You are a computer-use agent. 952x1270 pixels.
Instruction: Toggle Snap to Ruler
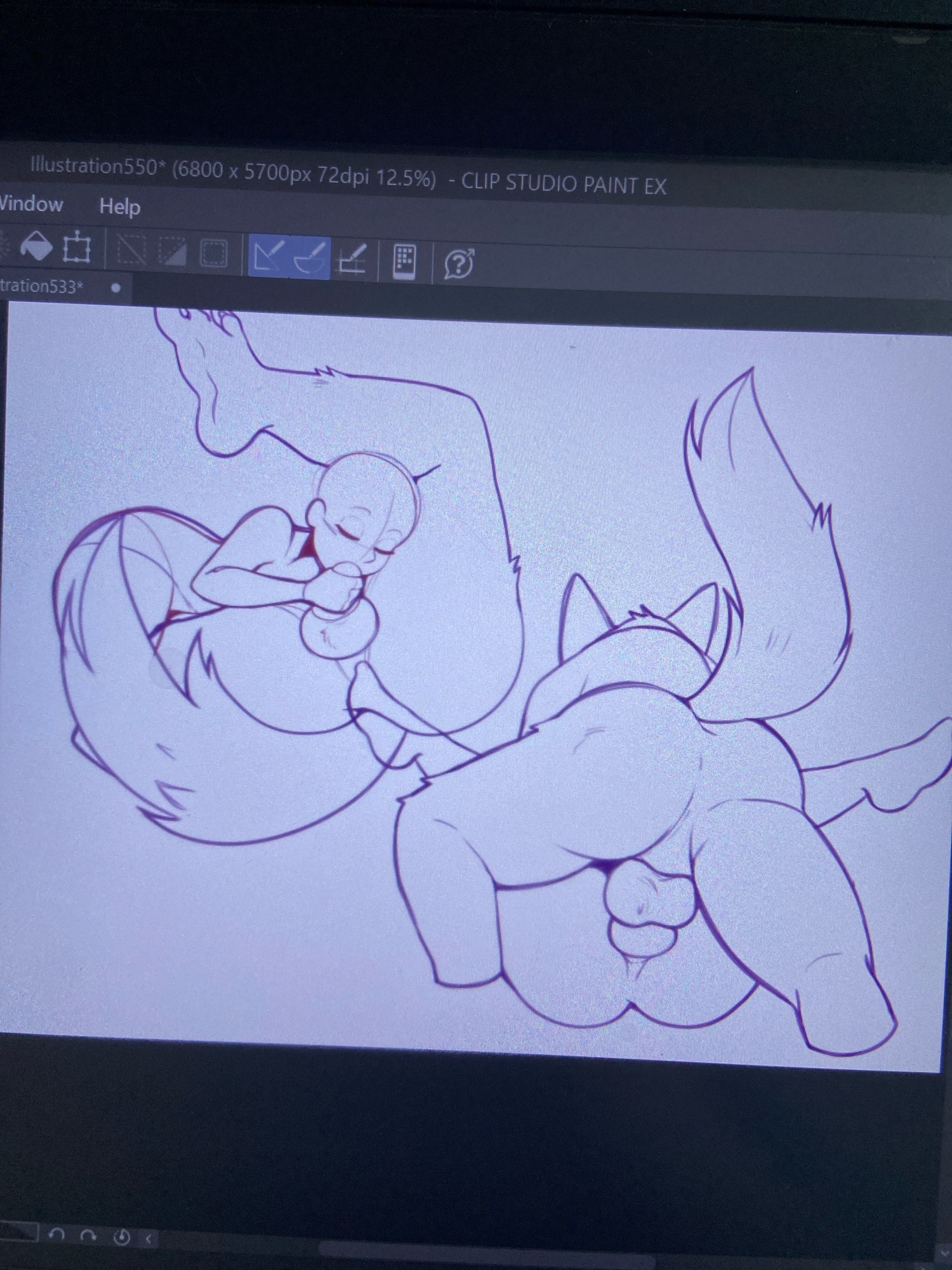pyautogui.click(x=268, y=257)
